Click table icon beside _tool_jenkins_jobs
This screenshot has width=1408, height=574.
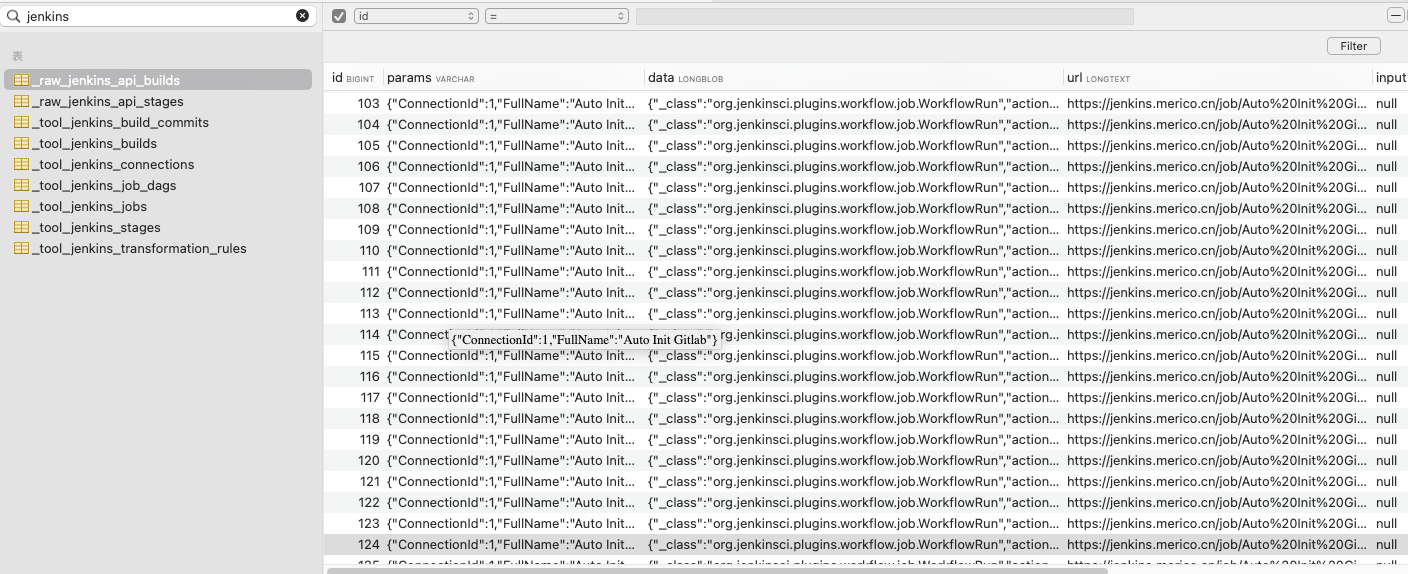21,206
